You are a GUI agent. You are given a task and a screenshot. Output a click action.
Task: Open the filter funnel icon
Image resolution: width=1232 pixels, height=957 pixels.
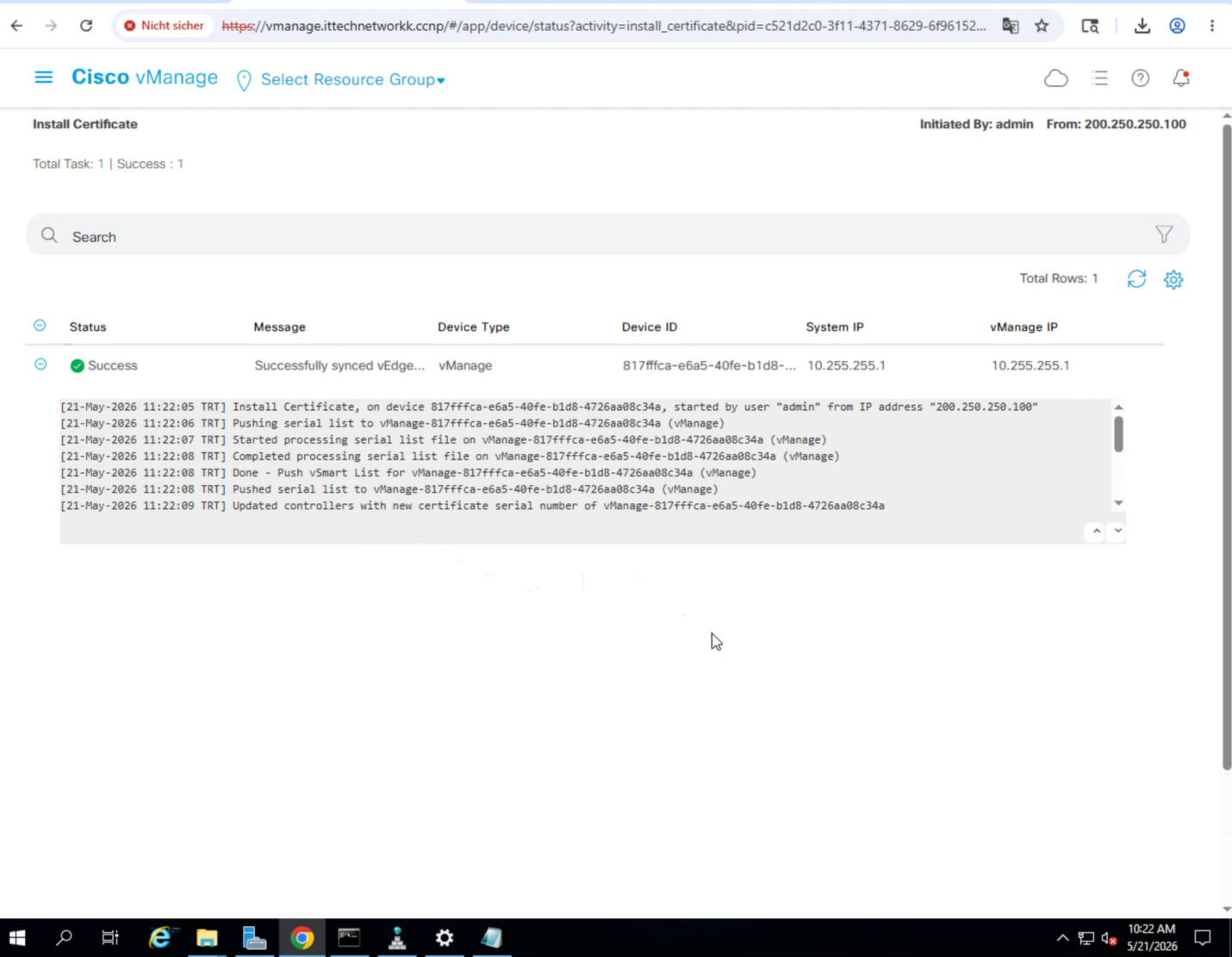1164,234
